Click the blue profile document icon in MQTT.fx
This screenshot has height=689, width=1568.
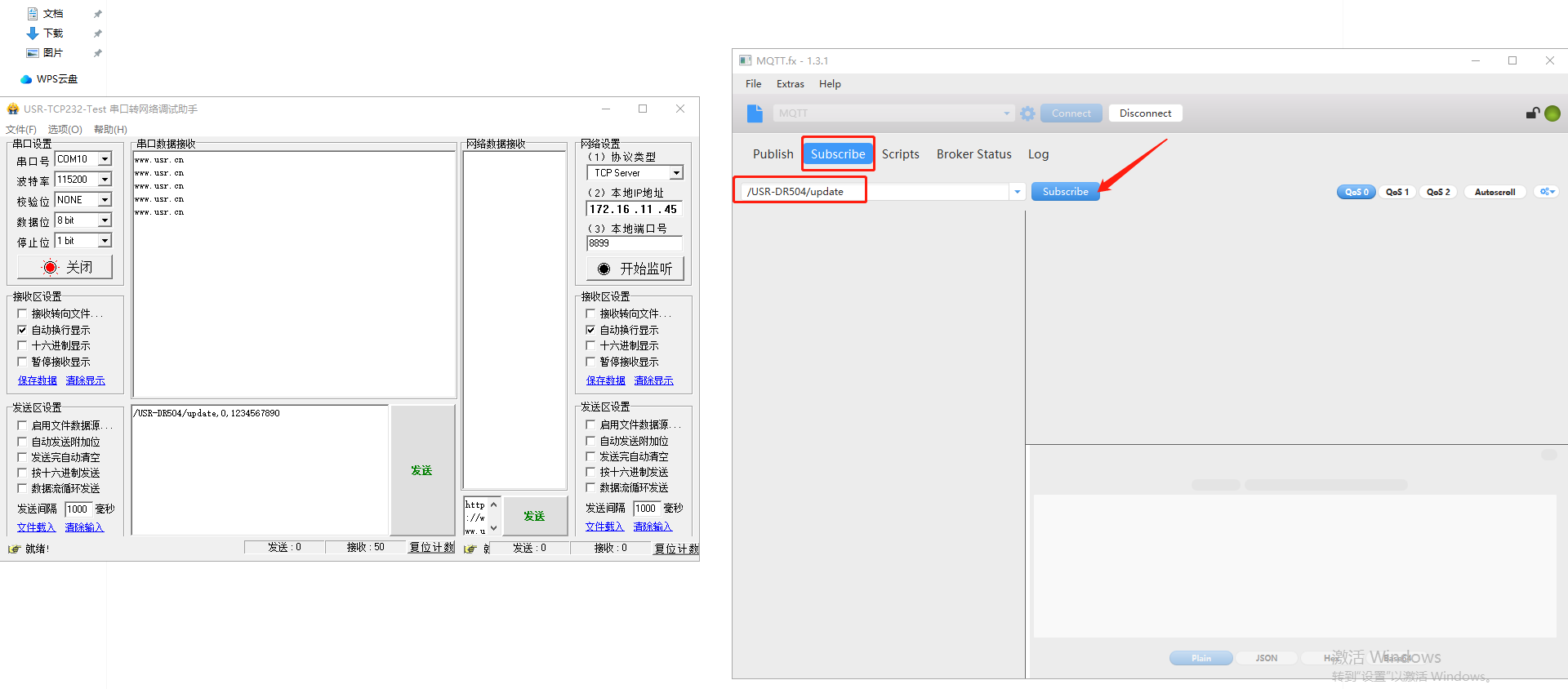[755, 113]
